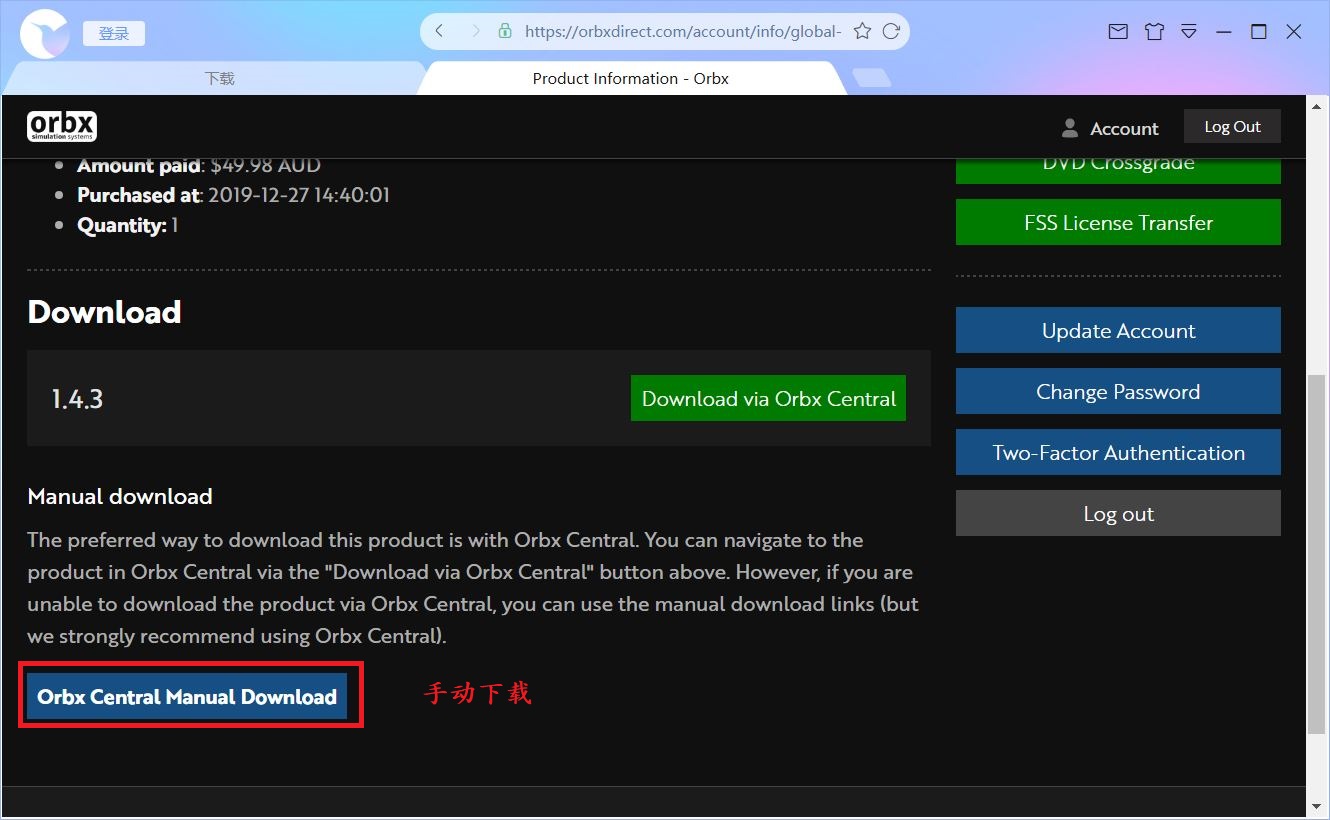The height and width of the screenshot is (820, 1330).
Task: Click Orbx Central Manual Download button
Action: [187, 696]
